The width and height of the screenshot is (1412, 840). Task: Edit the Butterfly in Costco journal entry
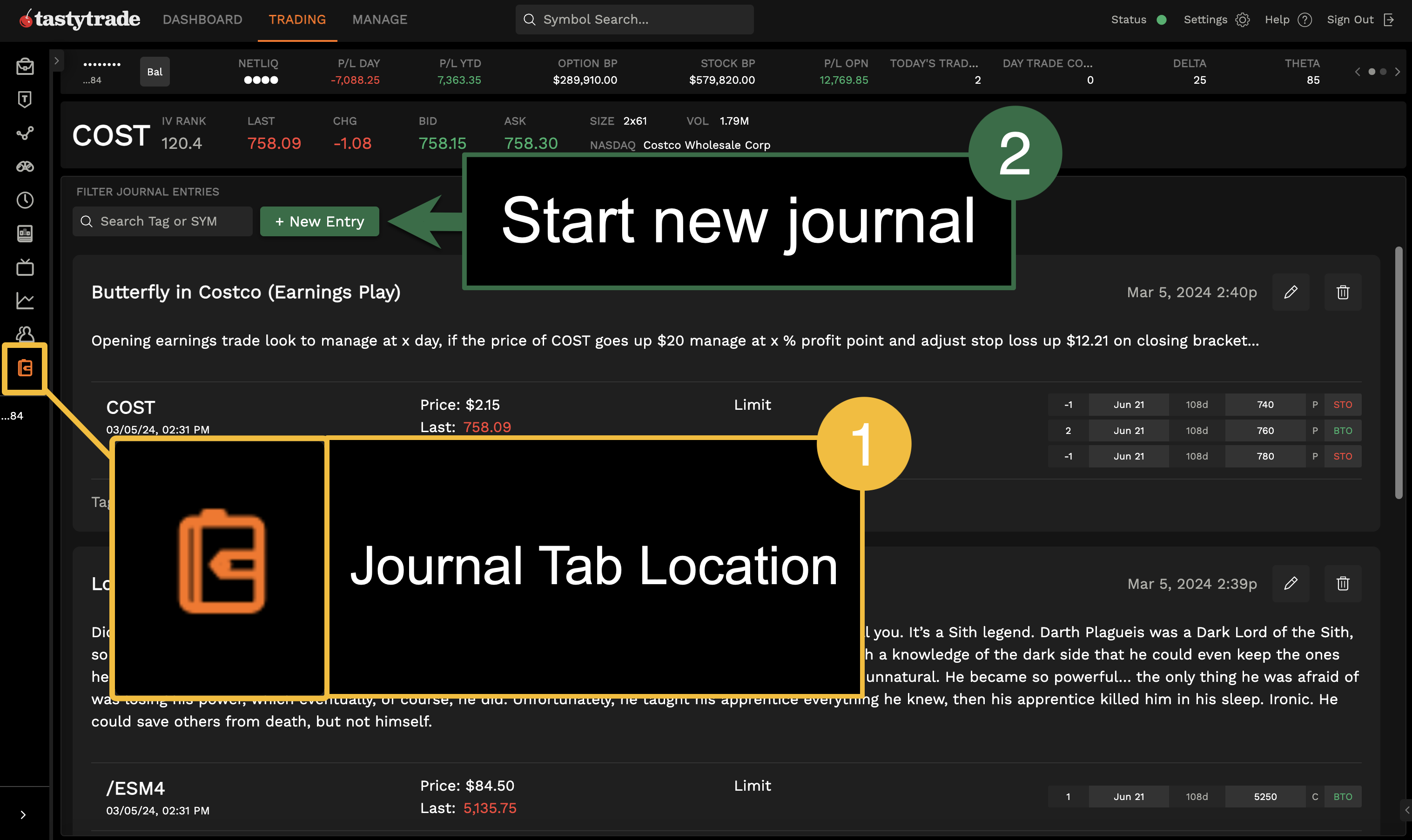[1291, 292]
